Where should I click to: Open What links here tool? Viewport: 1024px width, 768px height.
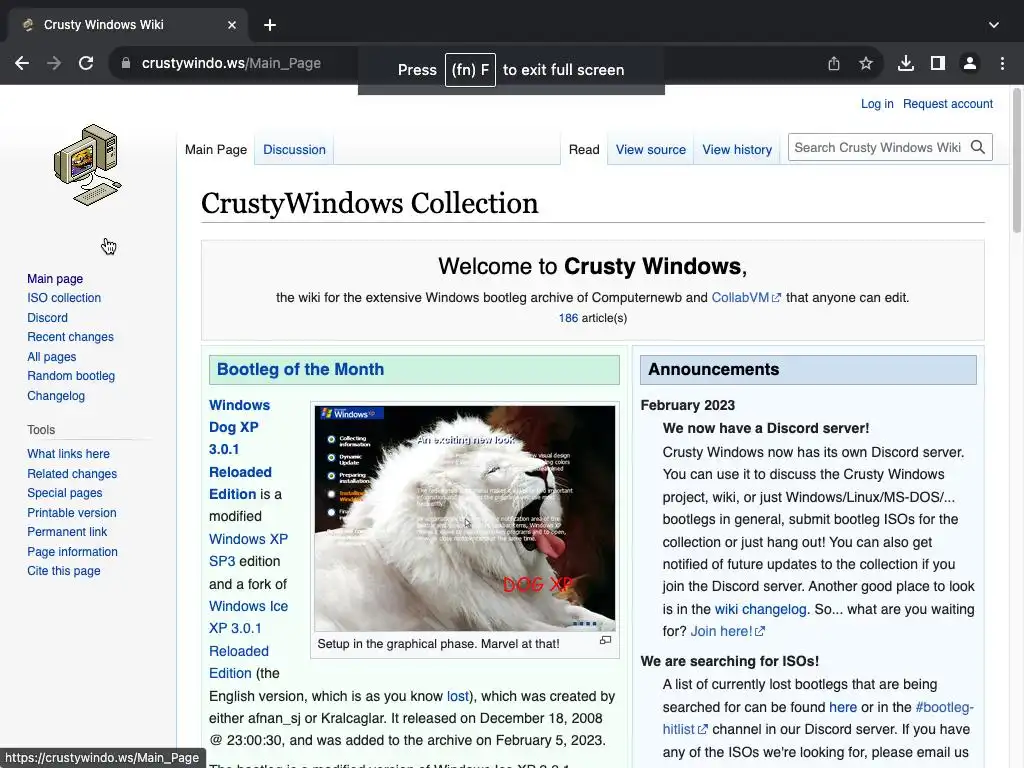point(69,454)
